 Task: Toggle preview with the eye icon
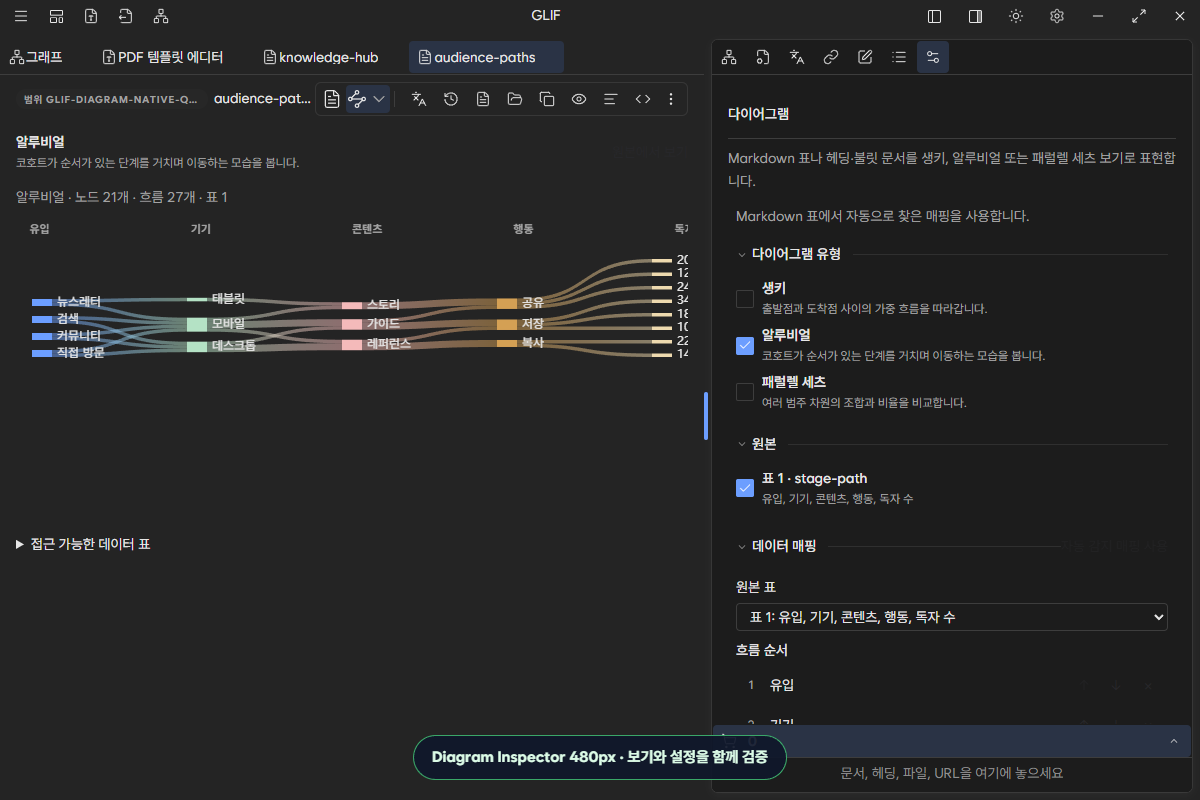pyautogui.click(x=579, y=99)
